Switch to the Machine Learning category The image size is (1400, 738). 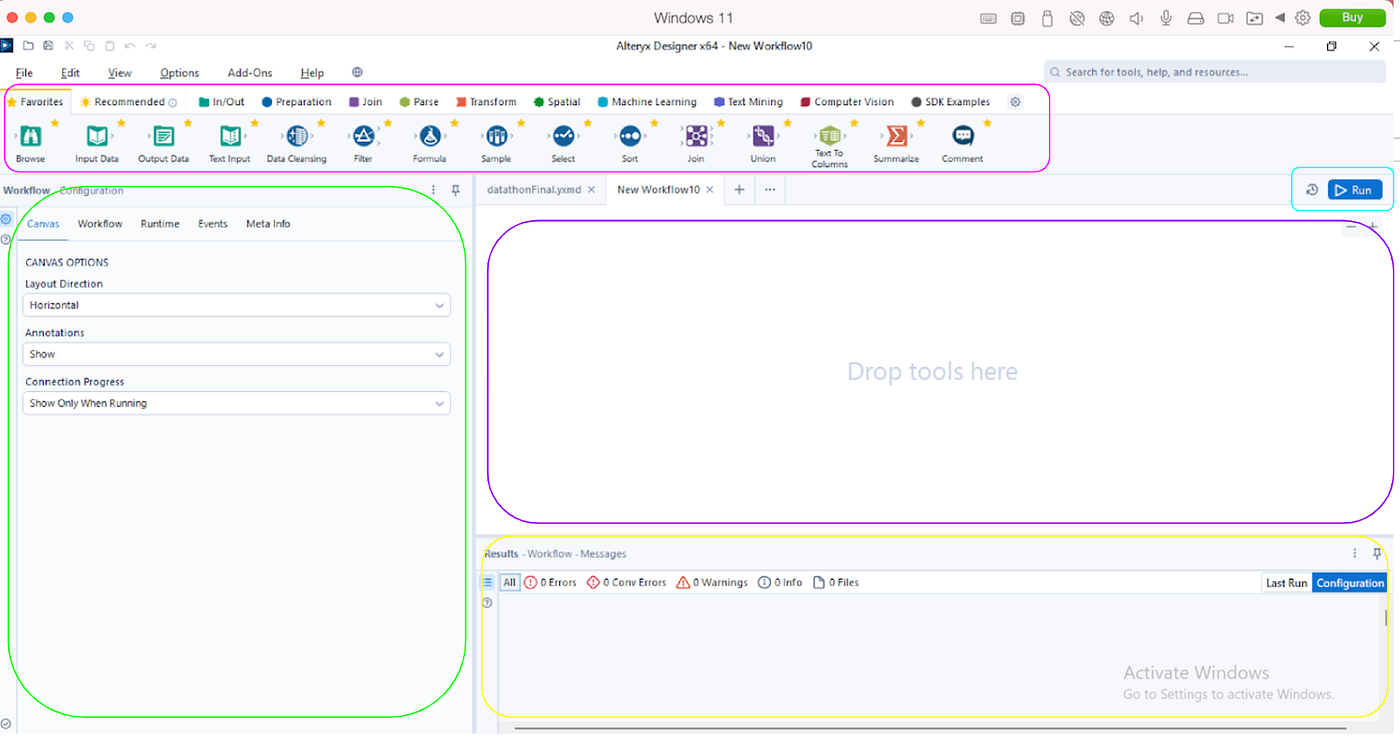tap(647, 102)
